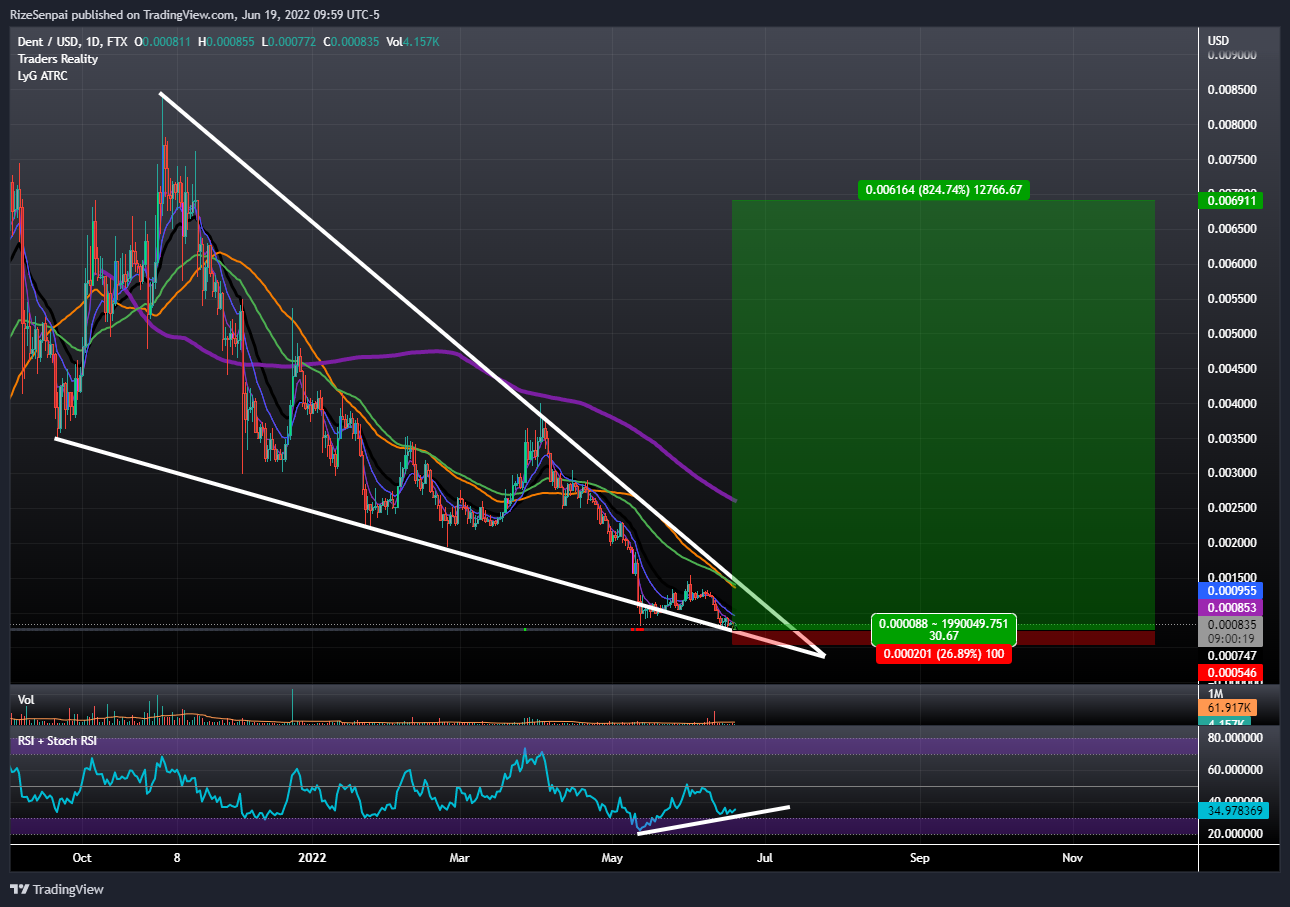
Task: Click the USD currency label on price axis
Action: pyautogui.click(x=1218, y=41)
